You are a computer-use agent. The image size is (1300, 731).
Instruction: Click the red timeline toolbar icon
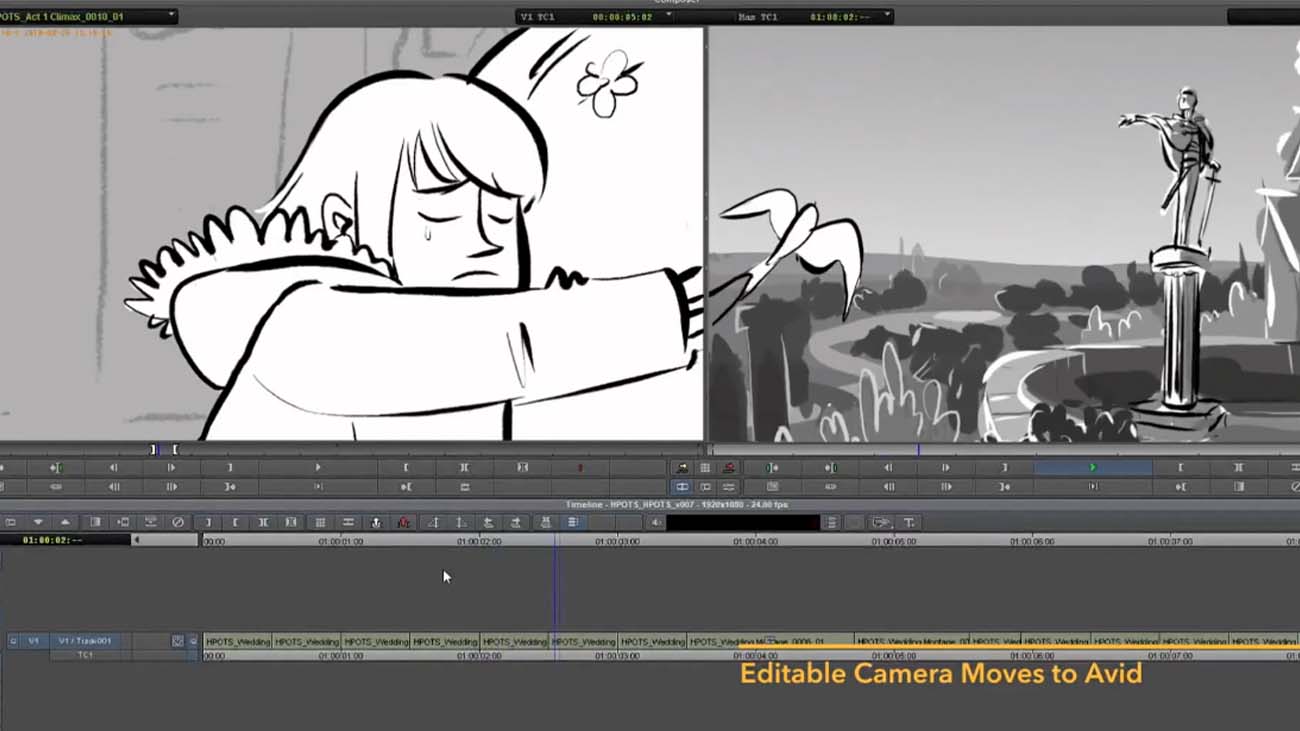[x=404, y=522]
